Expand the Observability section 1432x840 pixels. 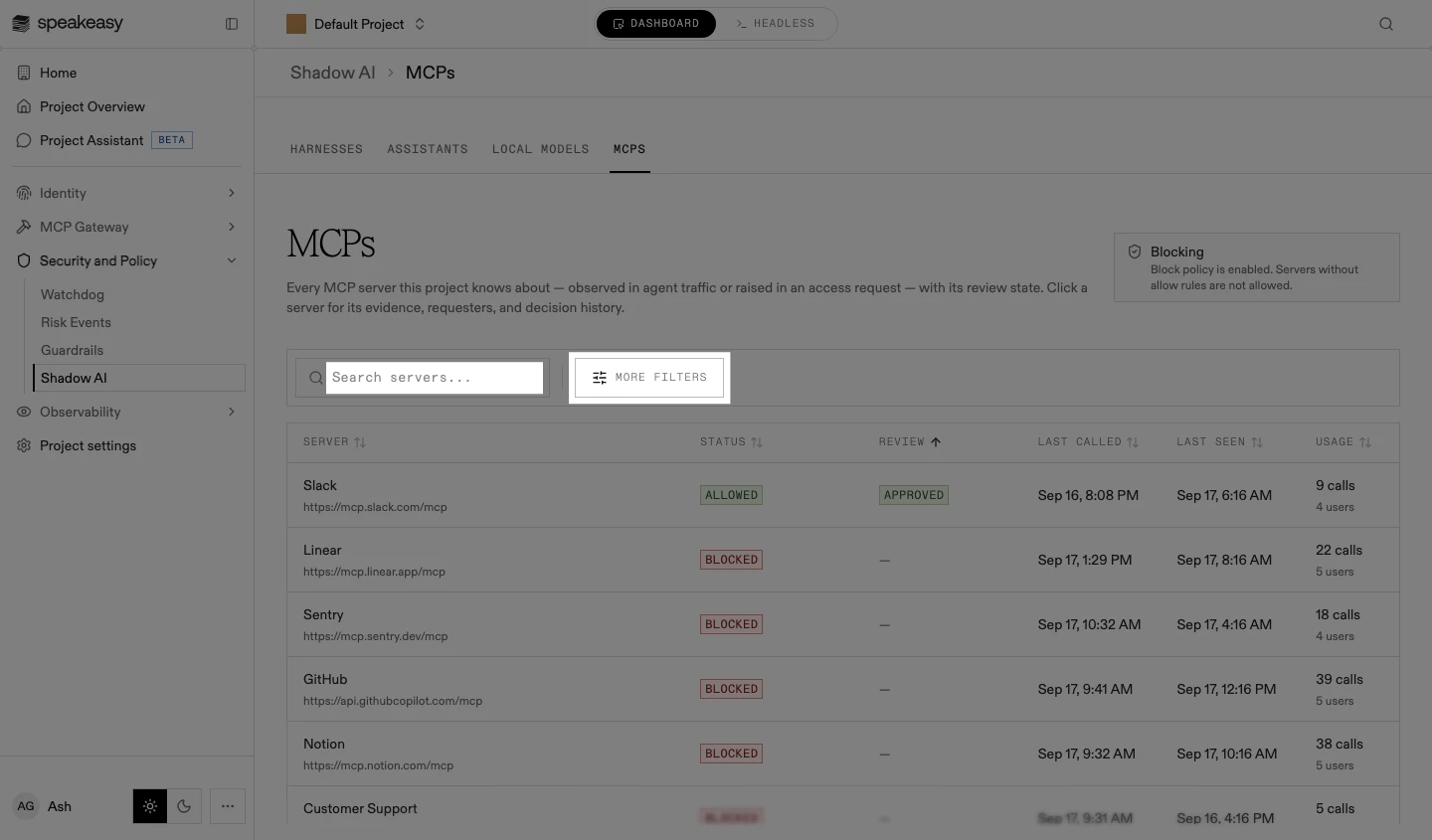(232, 412)
